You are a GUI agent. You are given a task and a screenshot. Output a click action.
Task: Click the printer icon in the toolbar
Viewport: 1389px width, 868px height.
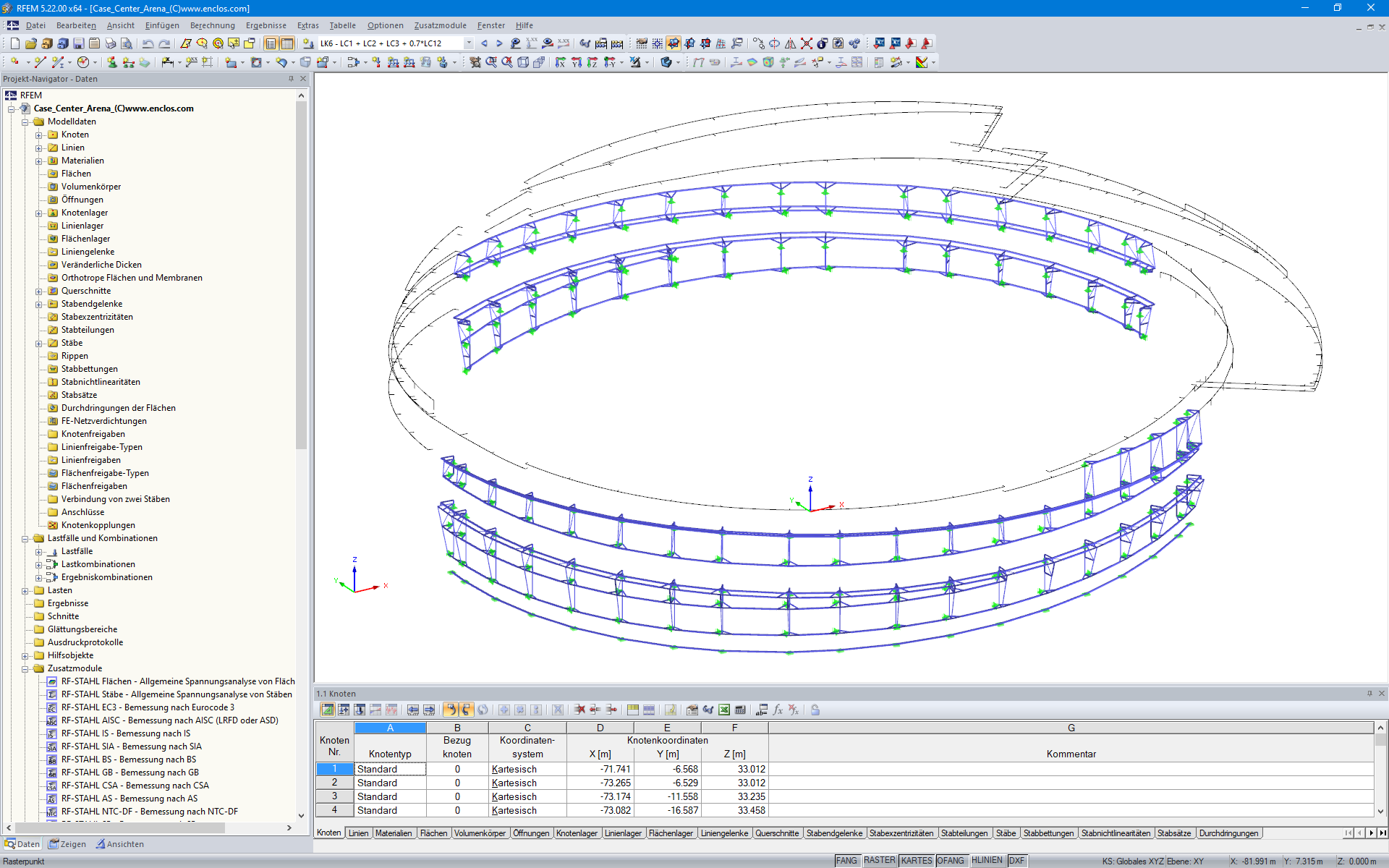[111, 43]
